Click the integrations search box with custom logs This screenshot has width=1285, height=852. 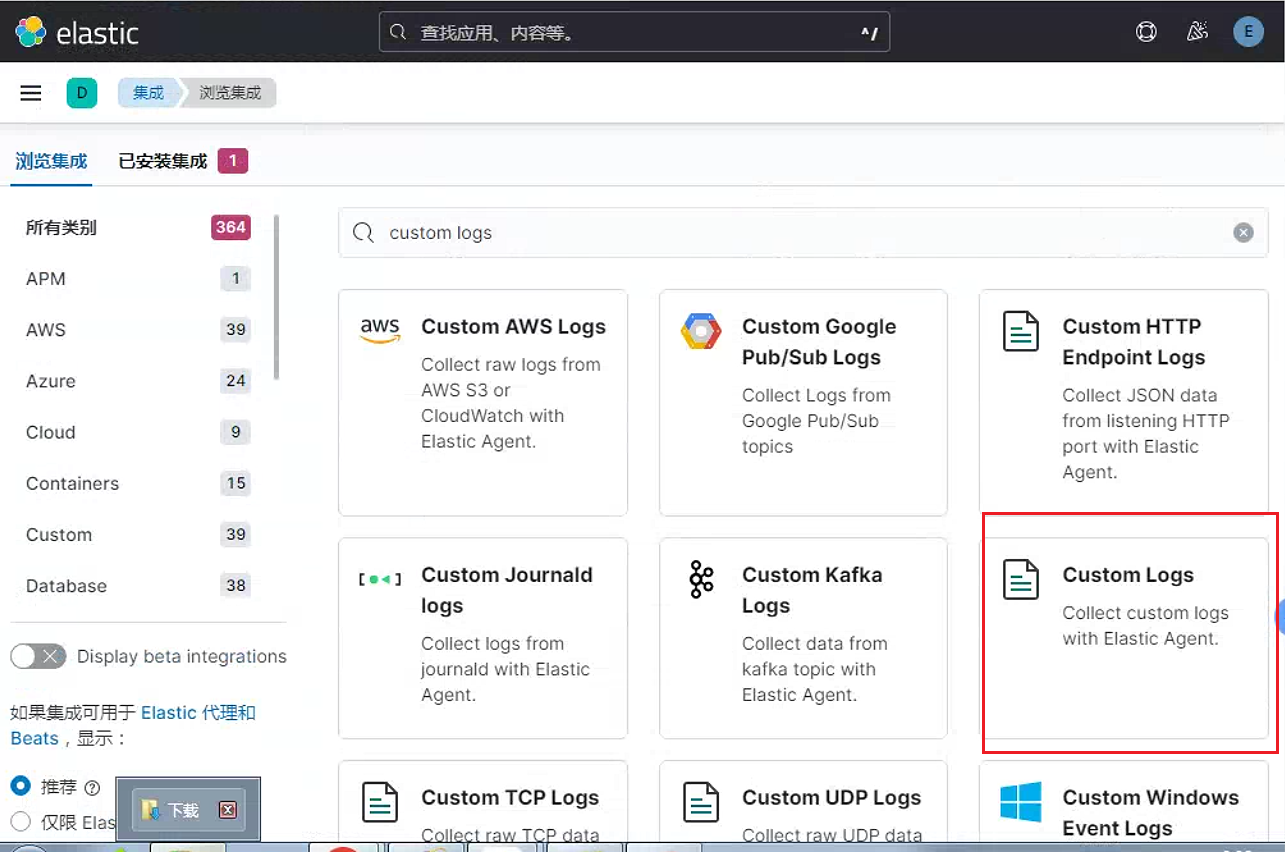click(x=803, y=233)
